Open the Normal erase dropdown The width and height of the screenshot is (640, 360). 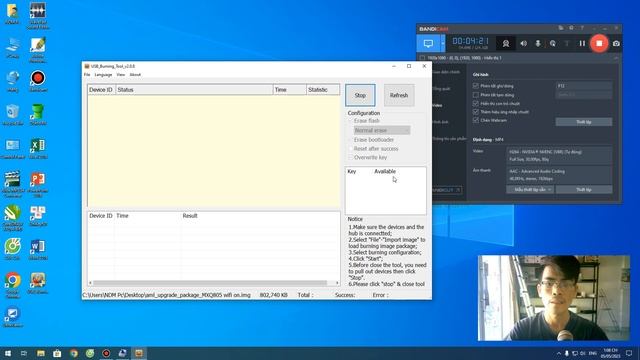[x=382, y=130]
